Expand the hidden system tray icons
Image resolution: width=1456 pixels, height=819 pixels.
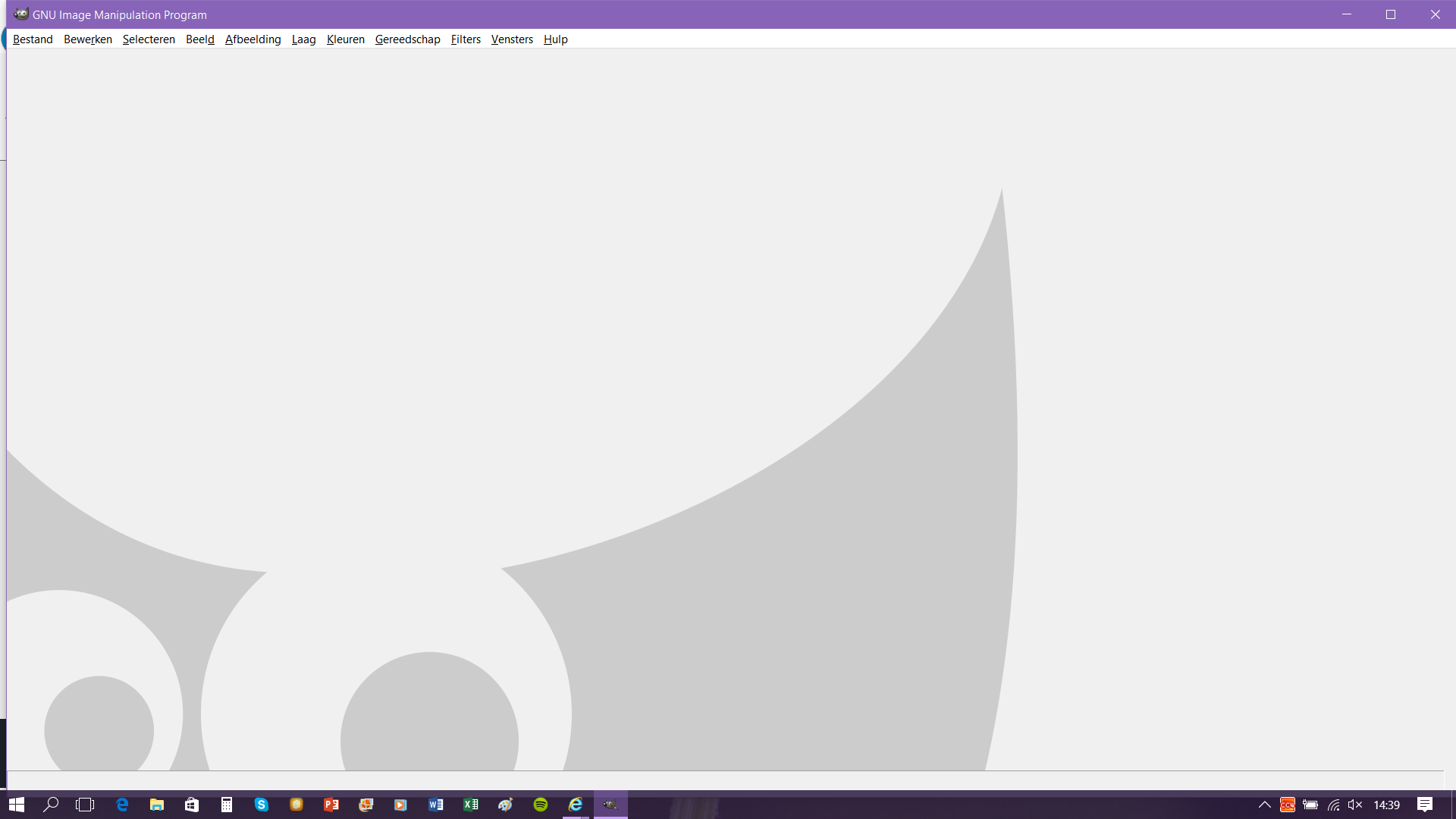[x=1264, y=805]
